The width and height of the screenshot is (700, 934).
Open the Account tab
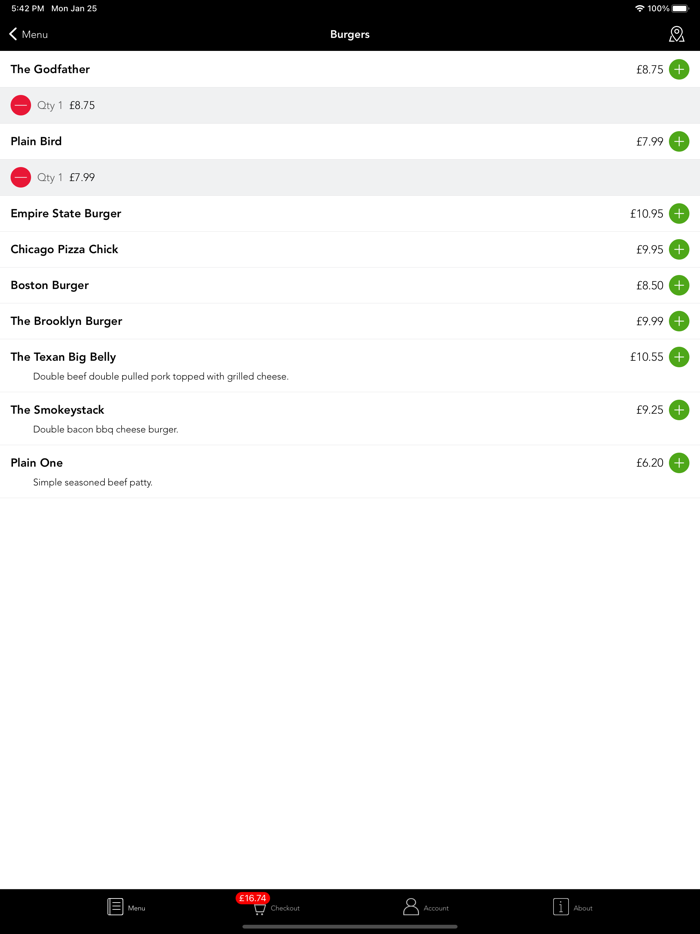[x=425, y=907]
